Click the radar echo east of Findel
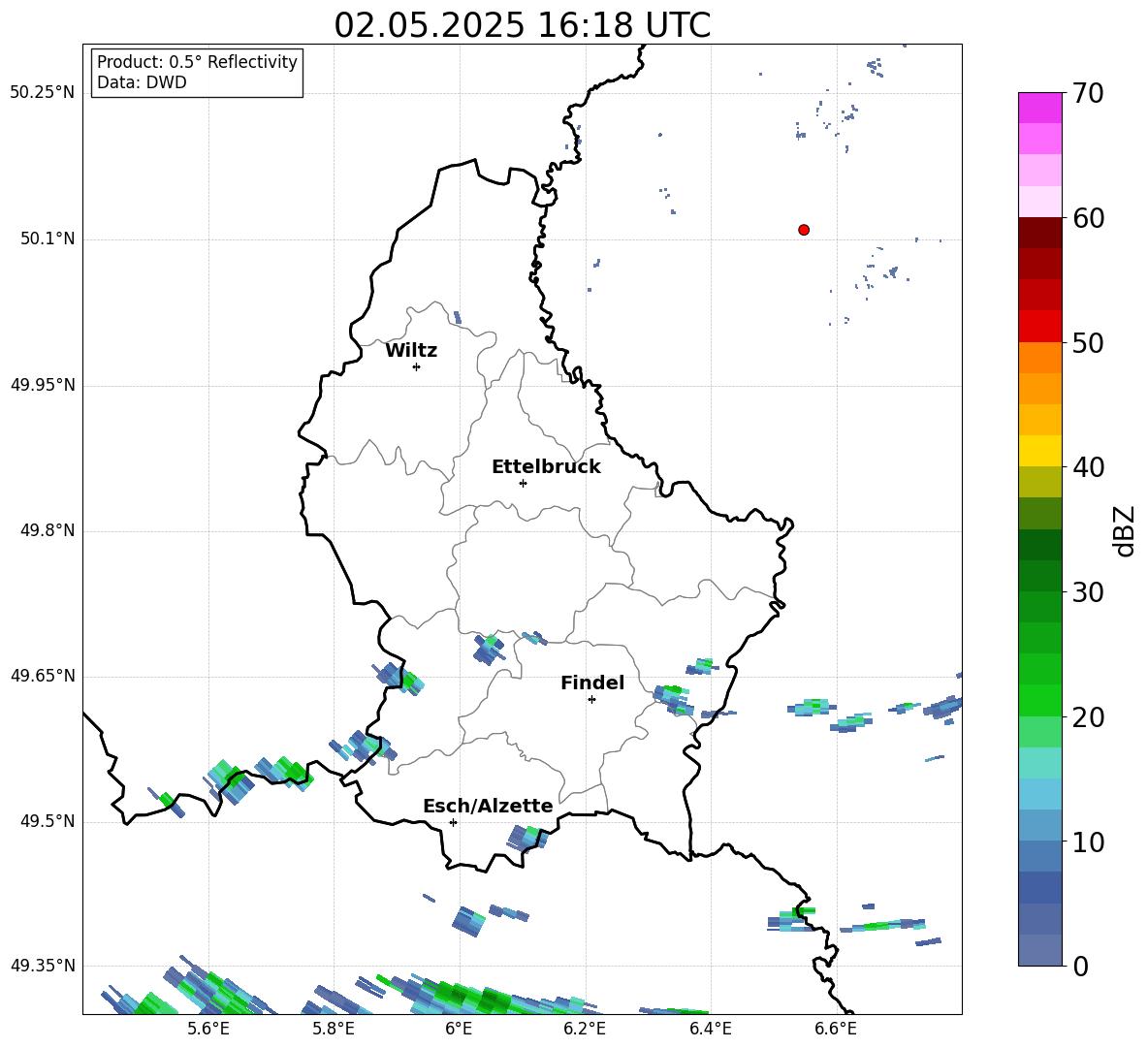The width and height of the screenshot is (1148, 1048). click(673, 699)
